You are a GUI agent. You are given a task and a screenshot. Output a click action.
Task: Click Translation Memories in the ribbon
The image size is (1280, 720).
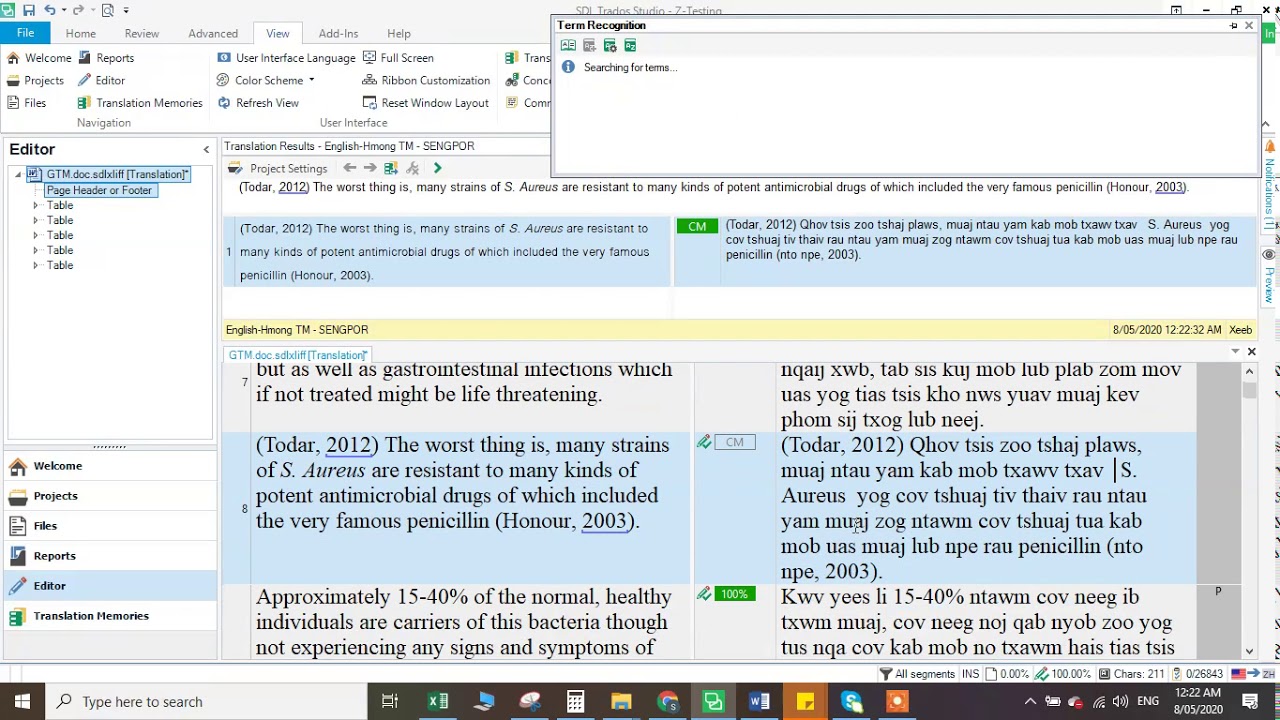(x=140, y=103)
